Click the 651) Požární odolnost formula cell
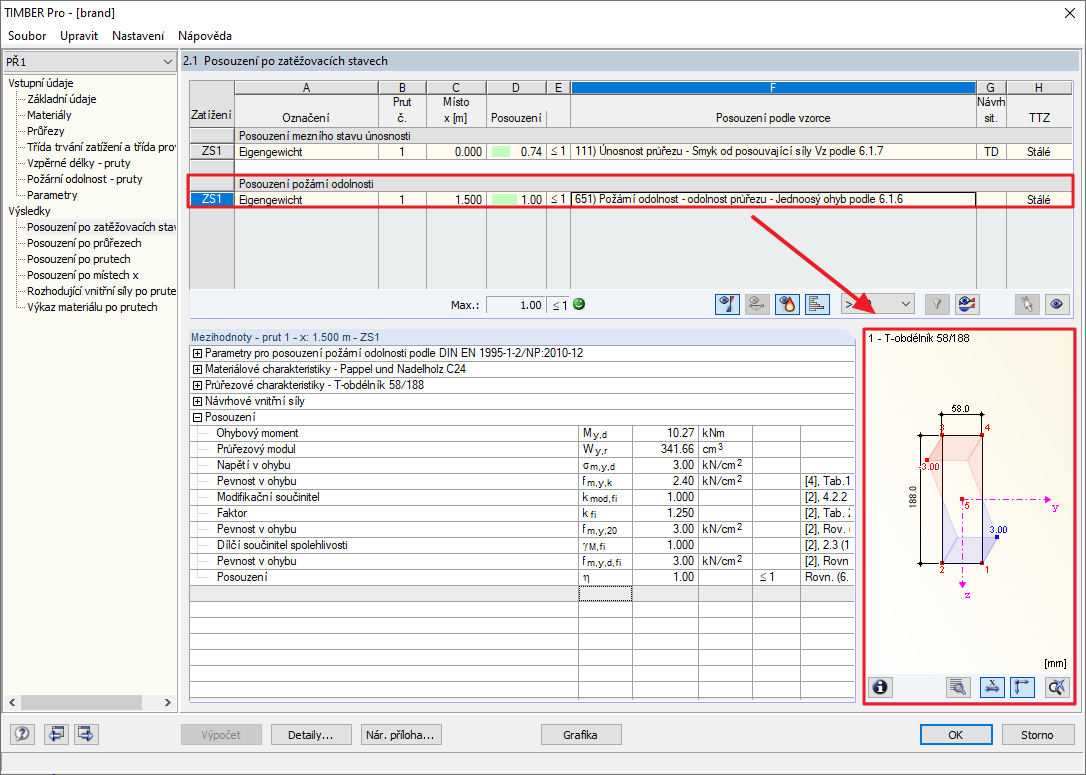The image size is (1086, 775). [x=774, y=199]
